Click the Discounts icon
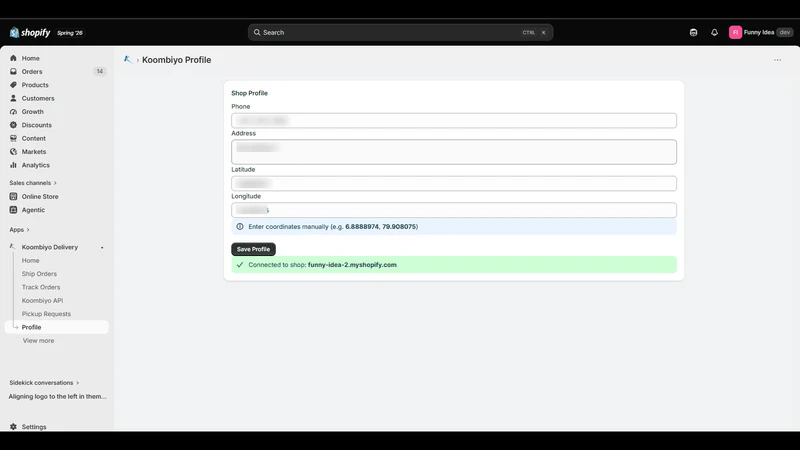The width and height of the screenshot is (800, 450). pyautogui.click(x=13, y=125)
